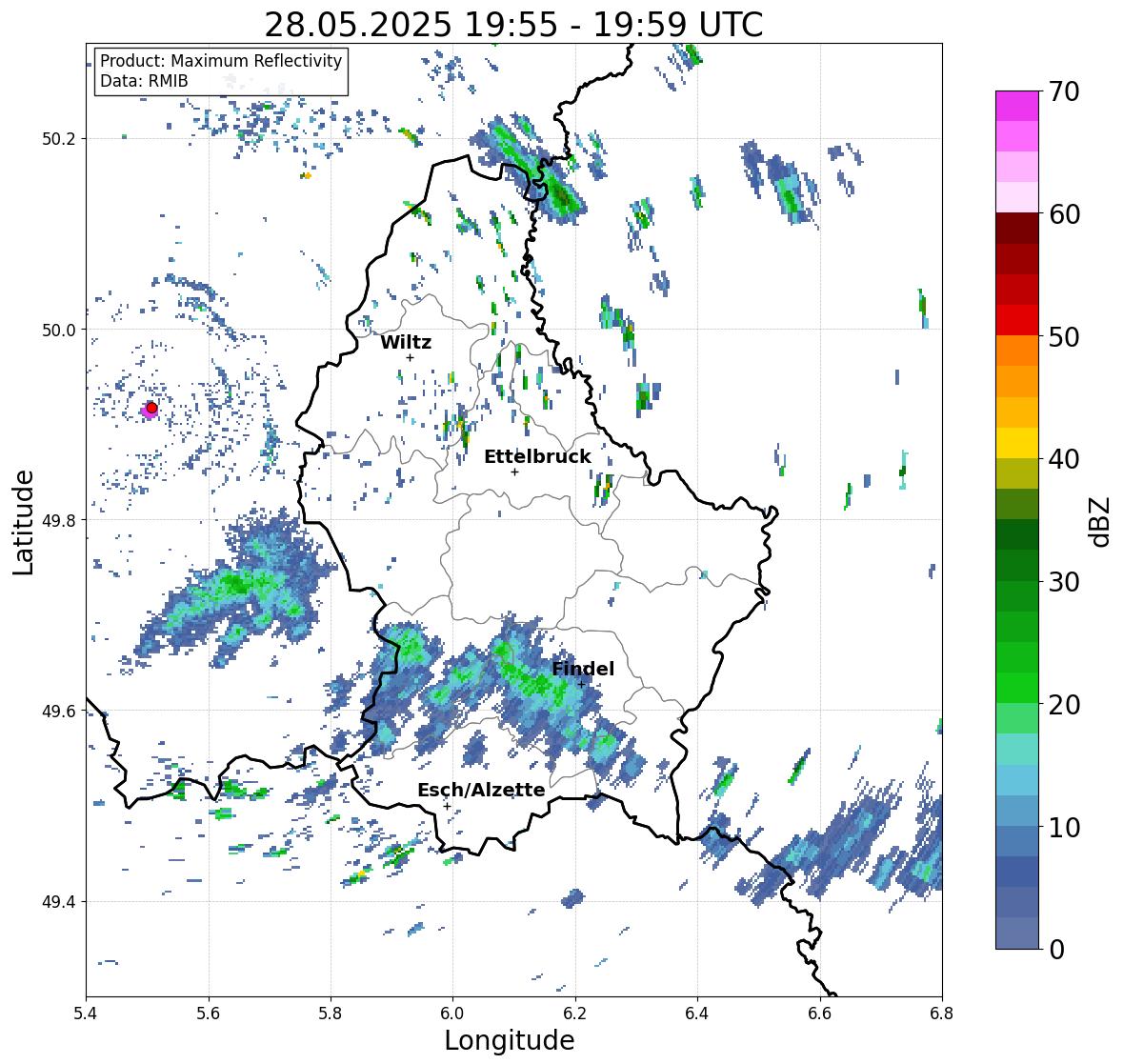
Task: Click the 6.8 longitude tick label
Action: click(942, 1014)
